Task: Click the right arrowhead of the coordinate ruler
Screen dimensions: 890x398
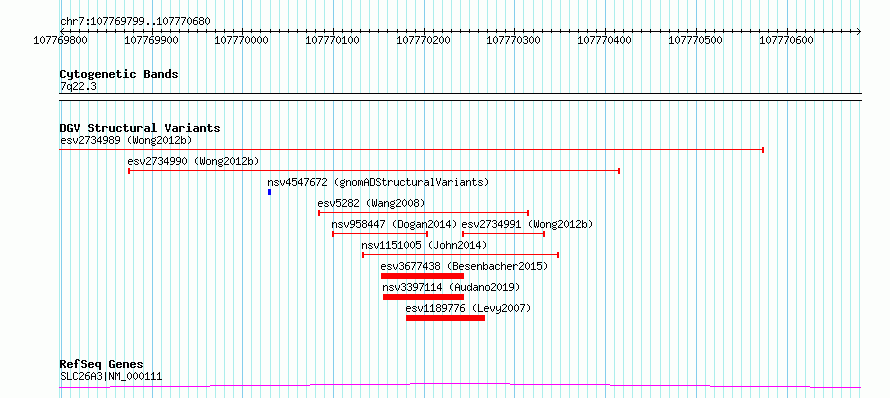Action: coord(858,31)
